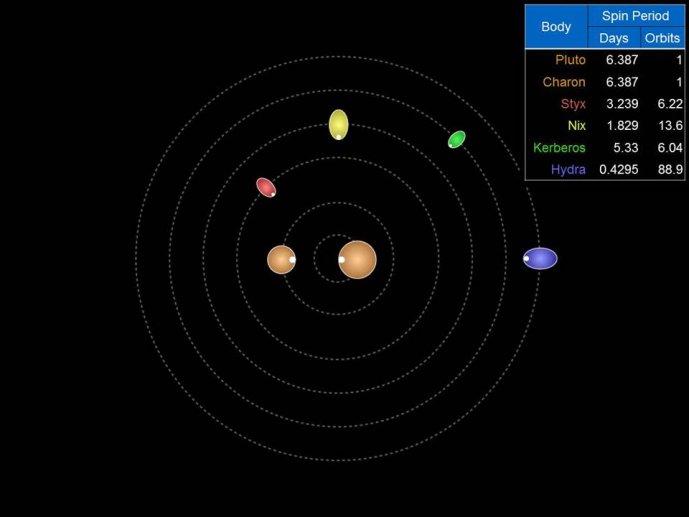Click the 'Nix' label in table

[x=577, y=126]
